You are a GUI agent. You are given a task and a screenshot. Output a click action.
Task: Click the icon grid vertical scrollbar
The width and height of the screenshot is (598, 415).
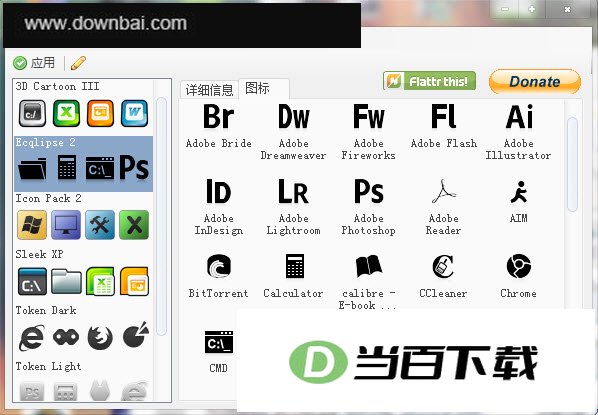(572, 164)
